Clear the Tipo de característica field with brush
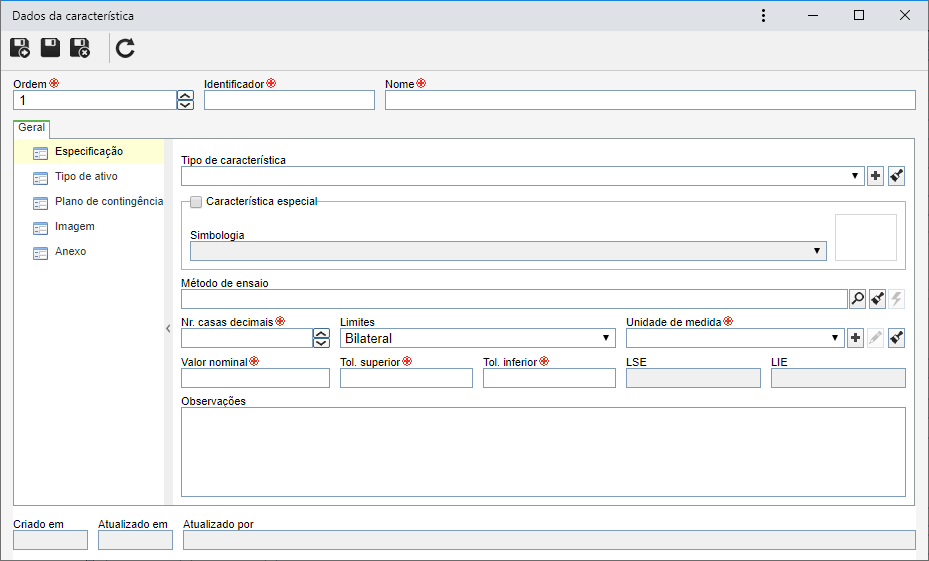Image resolution: width=929 pixels, height=561 pixels. 896,176
